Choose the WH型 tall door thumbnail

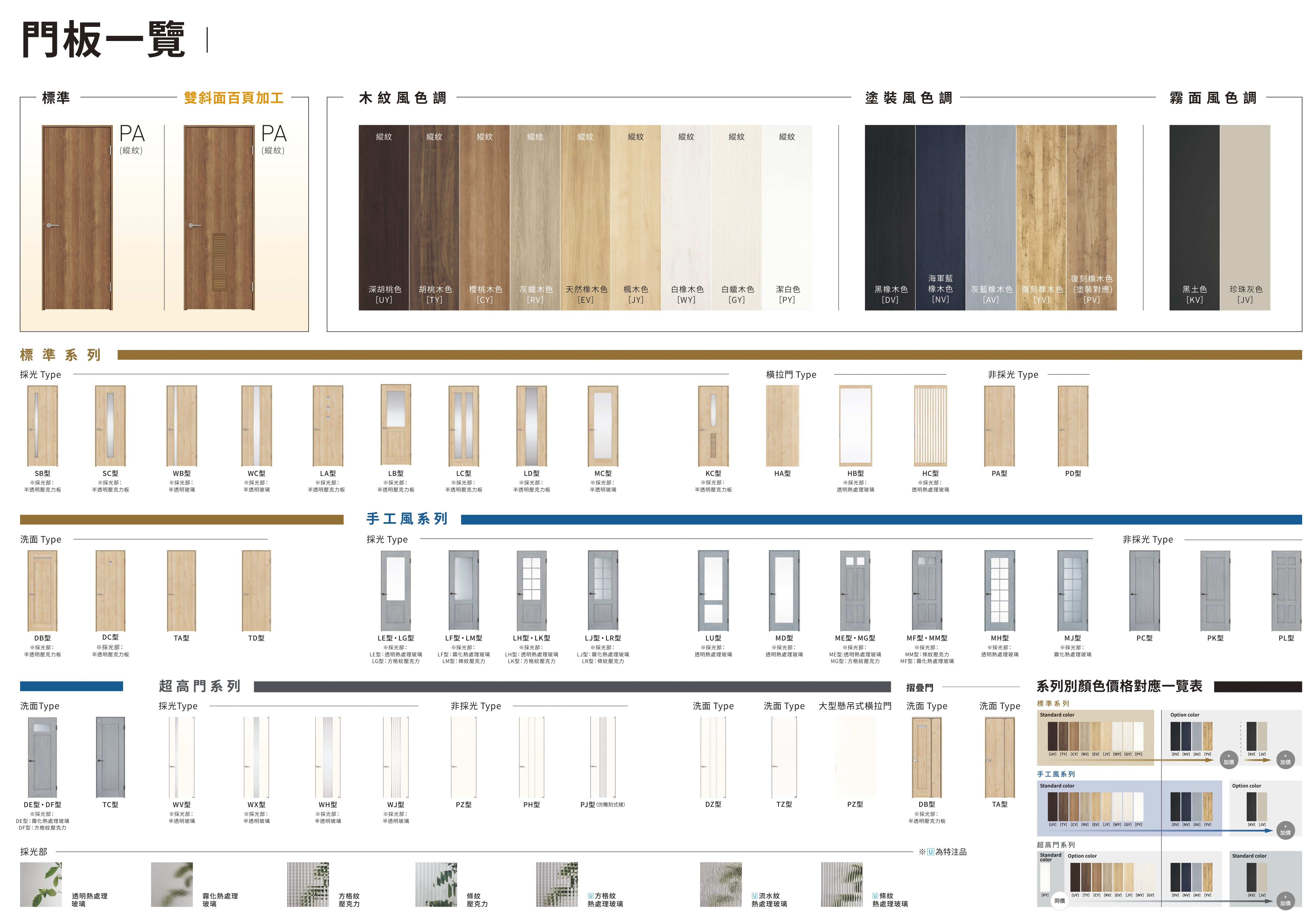[x=327, y=757]
